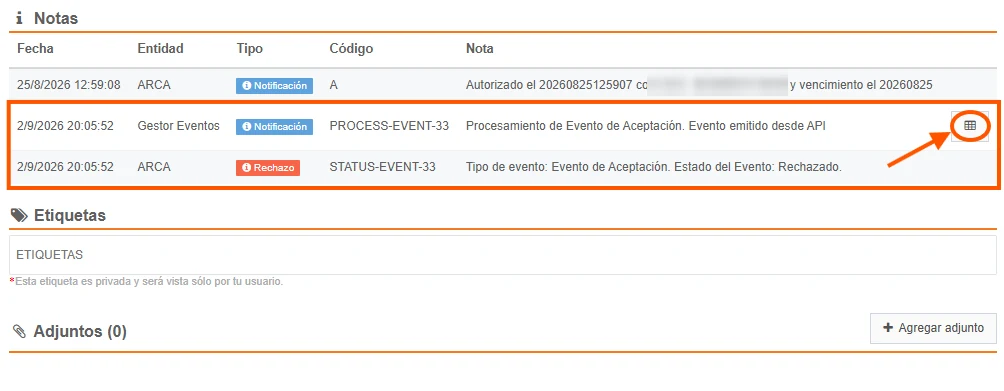Image resolution: width=1004 pixels, height=391 pixels.
Task: Click inside the ETIQUETAS input field
Action: point(503,255)
